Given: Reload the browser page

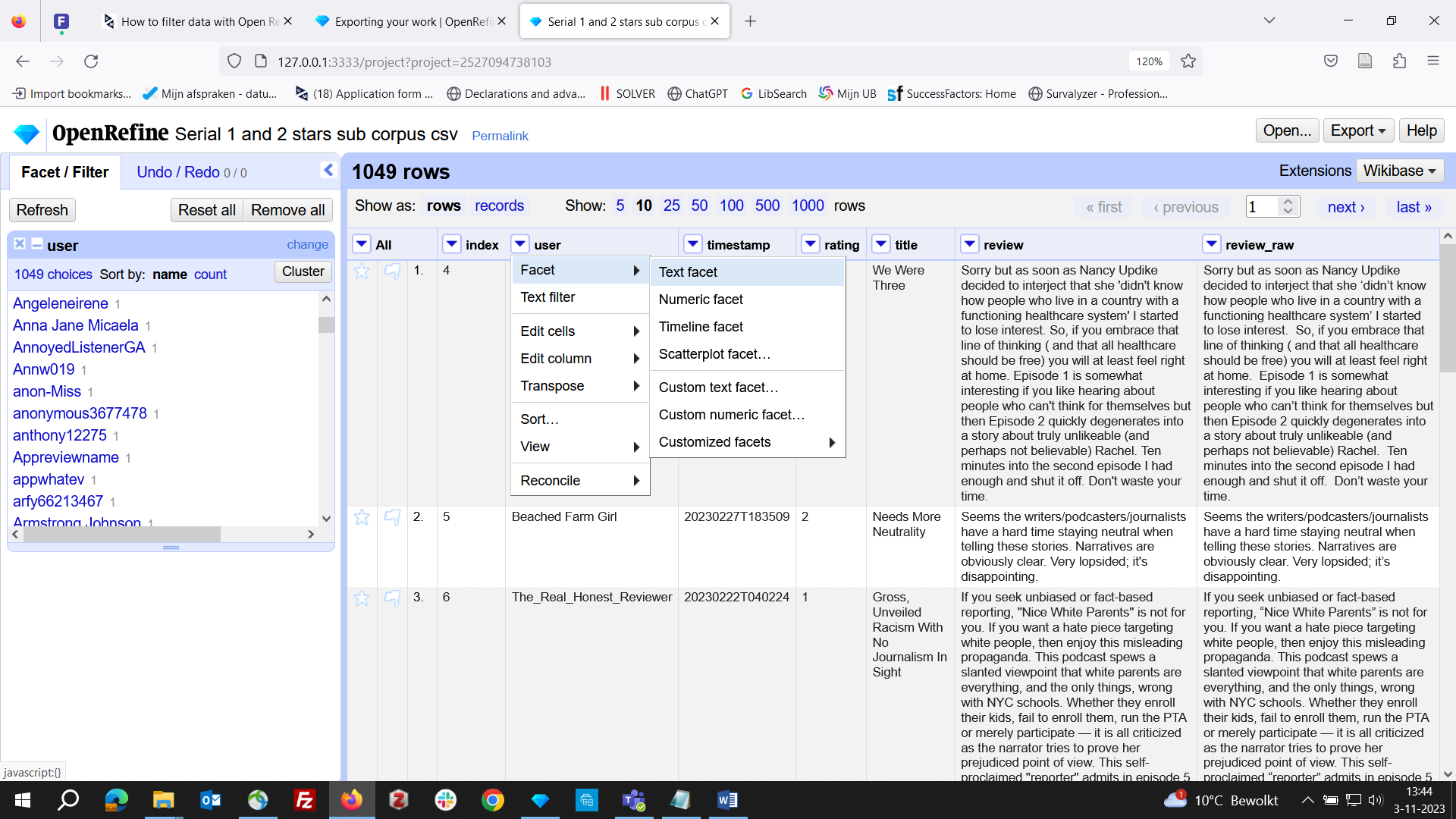Looking at the screenshot, I should click(91, 61).
